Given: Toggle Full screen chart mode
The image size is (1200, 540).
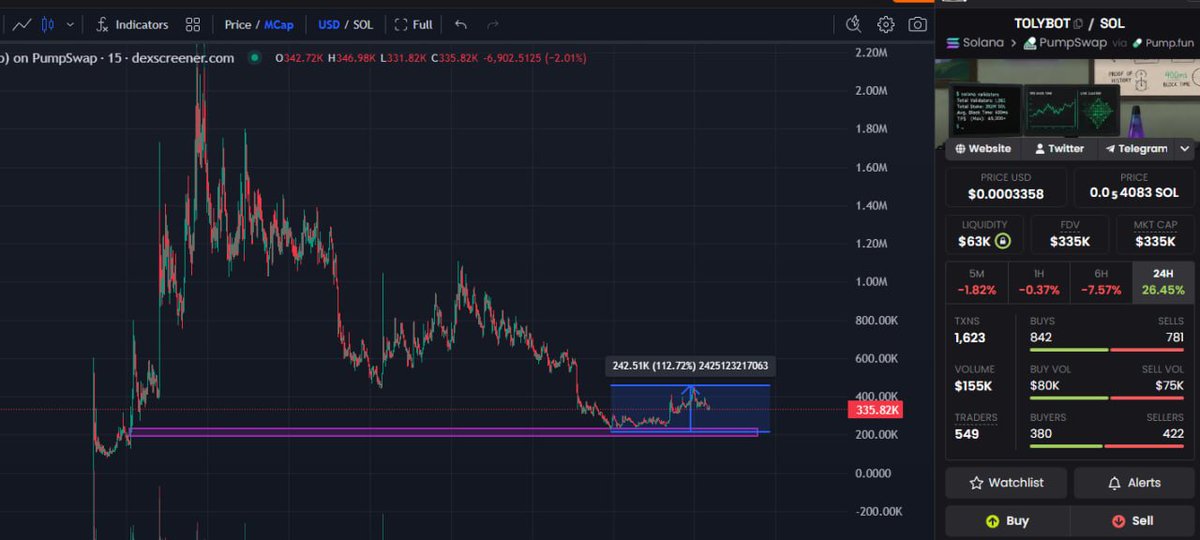Looking at the screenshot, I should pyautogui.click(x=414, y=24).
